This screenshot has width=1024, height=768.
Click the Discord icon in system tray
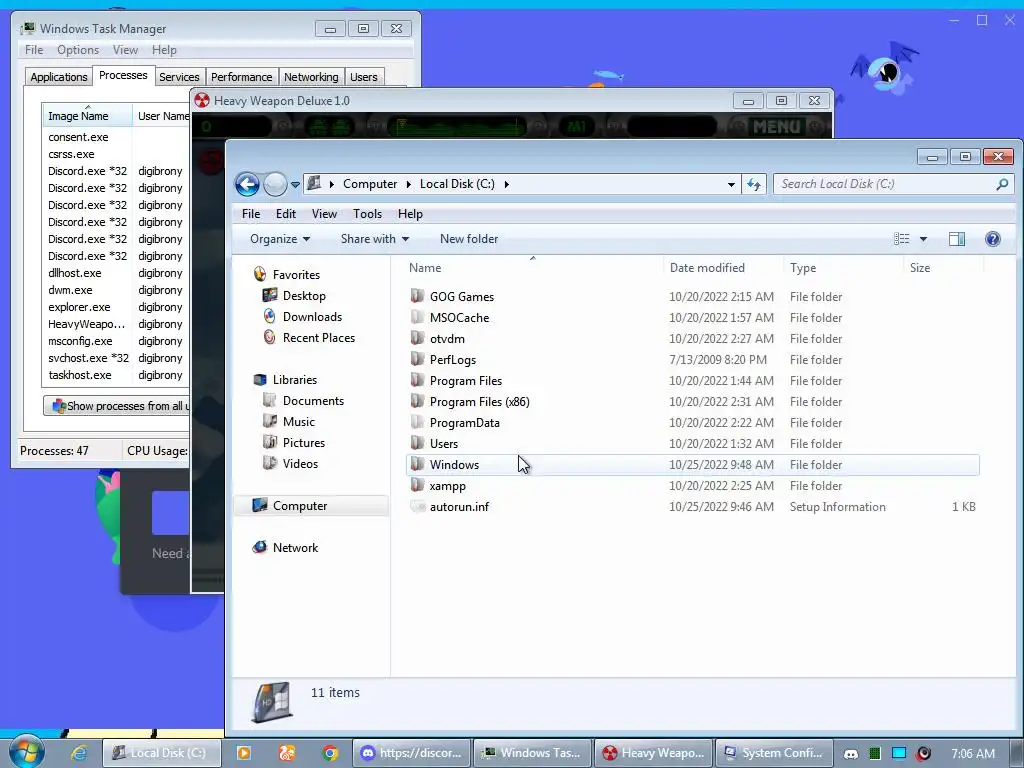coord(850,754)
